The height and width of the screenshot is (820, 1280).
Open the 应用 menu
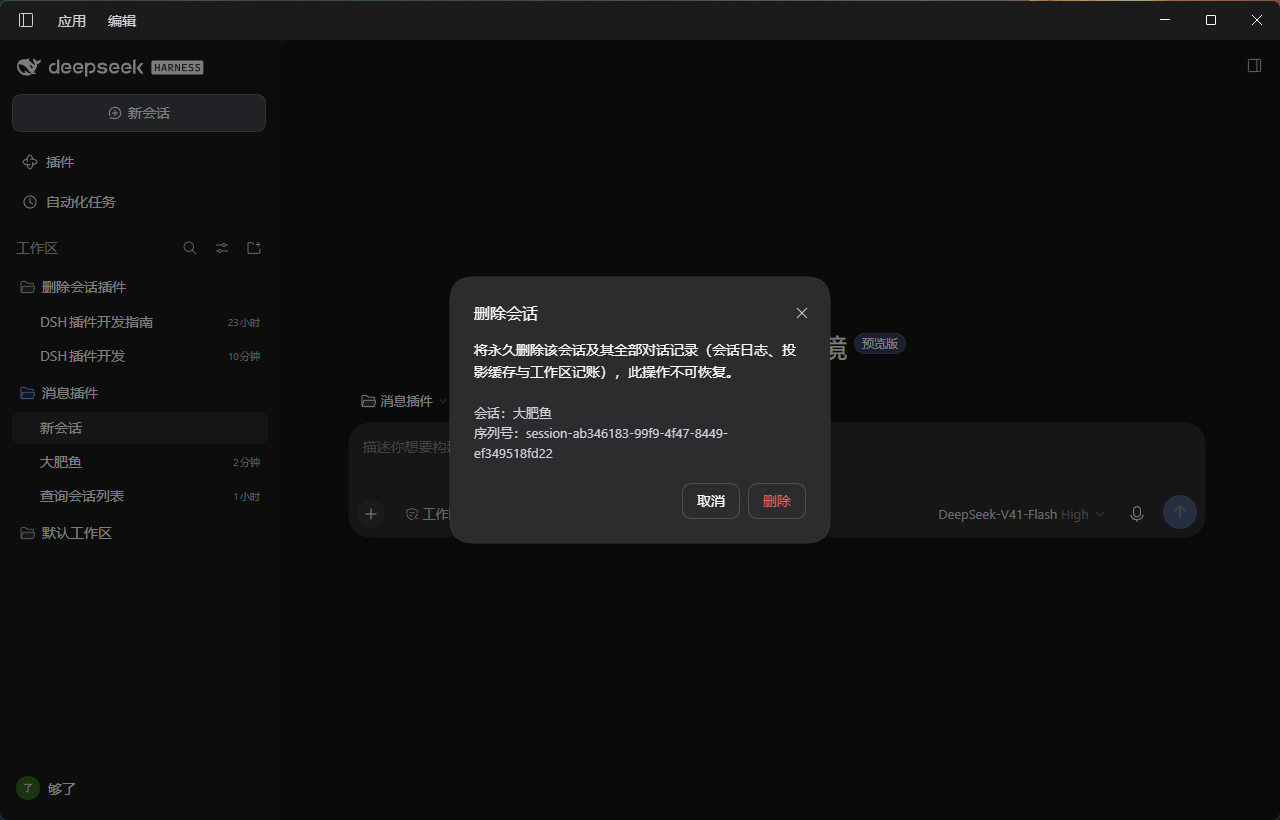(72, 21)
